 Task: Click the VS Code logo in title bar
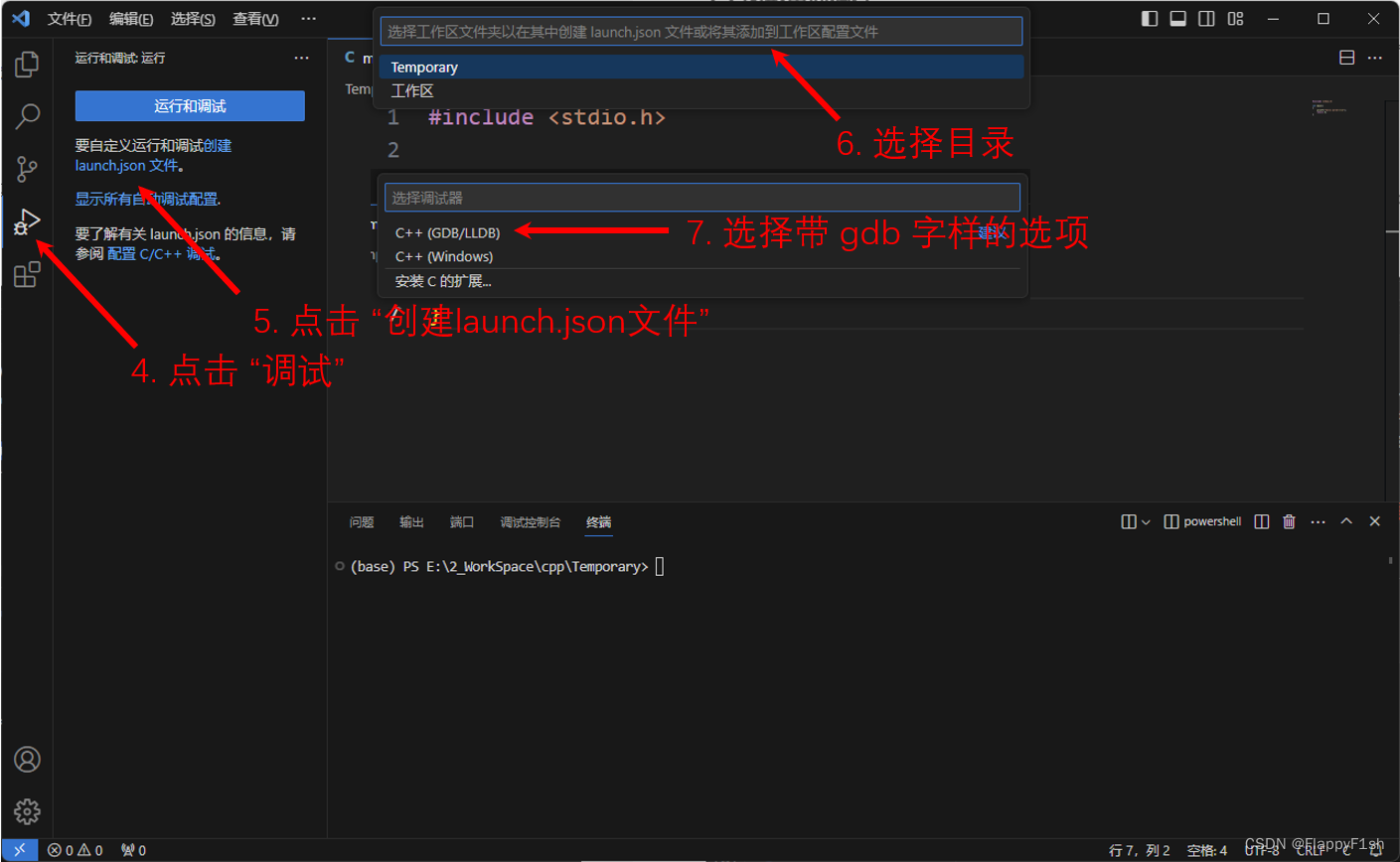[22, 19]
